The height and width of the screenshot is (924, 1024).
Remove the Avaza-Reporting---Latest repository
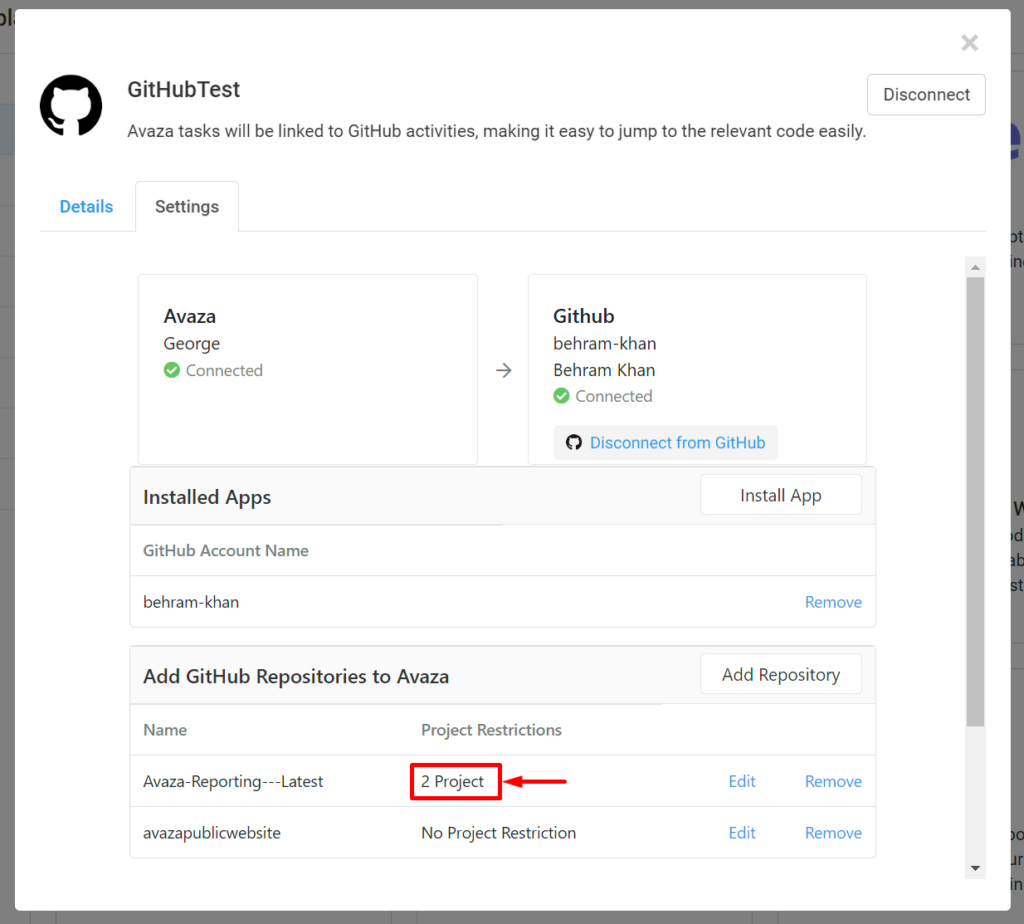click(833, 781)
